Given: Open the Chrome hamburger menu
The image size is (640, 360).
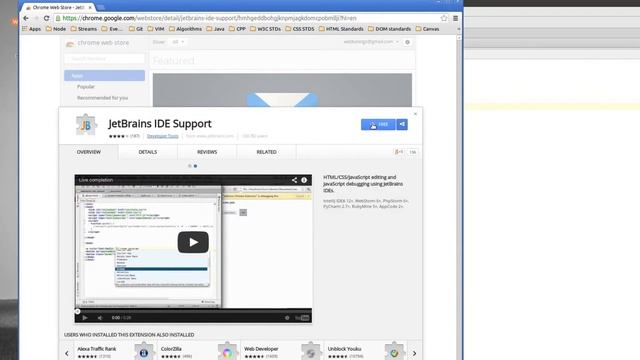Looking at the screenshot, I should 456,18.
